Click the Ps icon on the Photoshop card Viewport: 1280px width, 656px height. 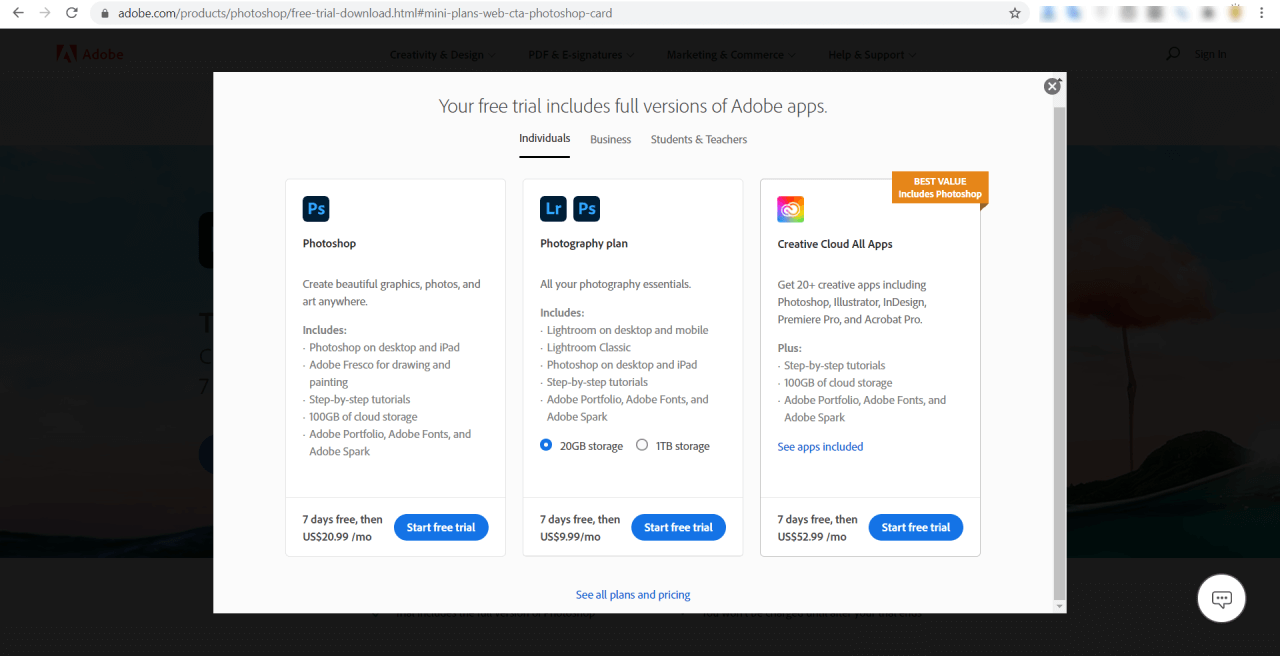[x=316, y=209]
